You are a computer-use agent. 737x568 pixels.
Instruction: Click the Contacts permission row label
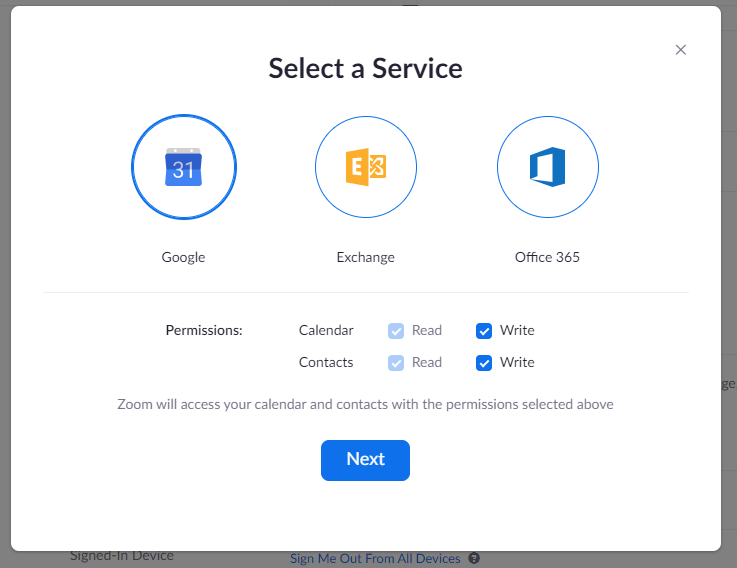click(x=326, y=362)
